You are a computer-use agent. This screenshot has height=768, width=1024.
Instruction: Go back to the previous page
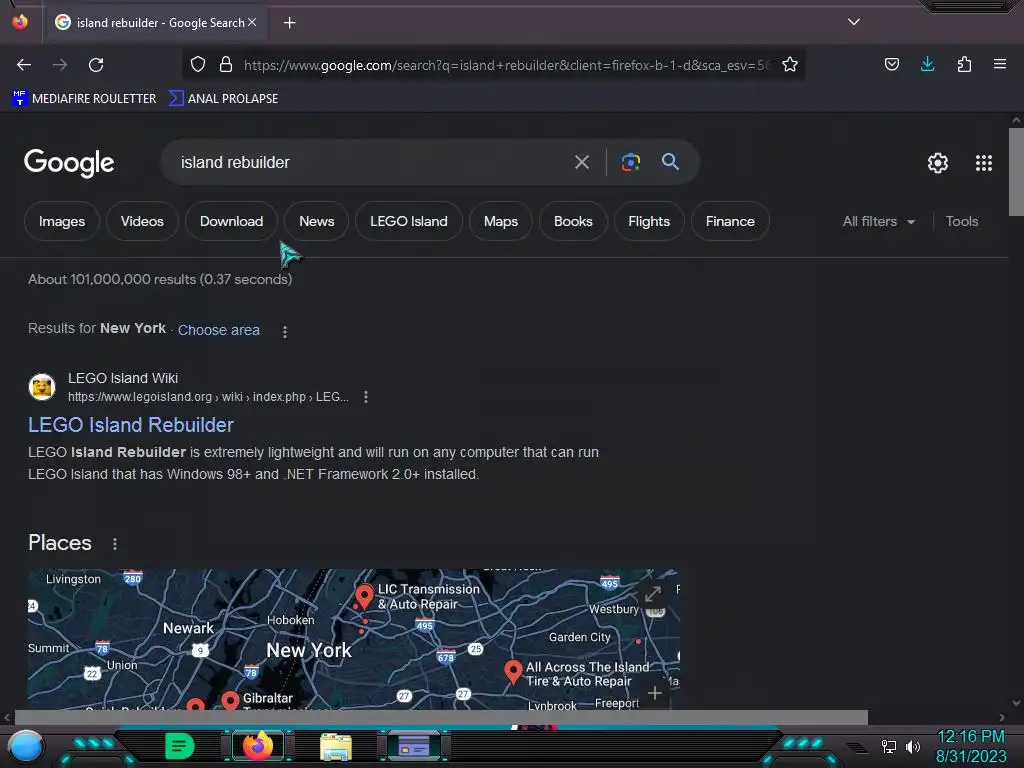point(24,65)
